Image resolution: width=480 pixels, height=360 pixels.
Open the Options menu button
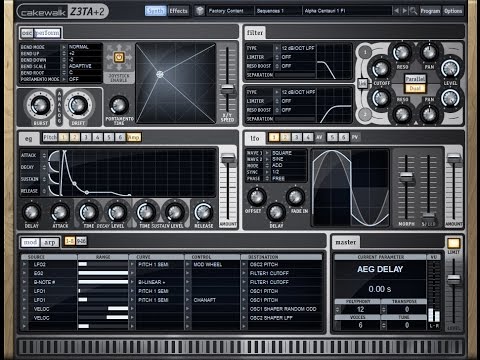pyautogui.click(x=453, y=11)
